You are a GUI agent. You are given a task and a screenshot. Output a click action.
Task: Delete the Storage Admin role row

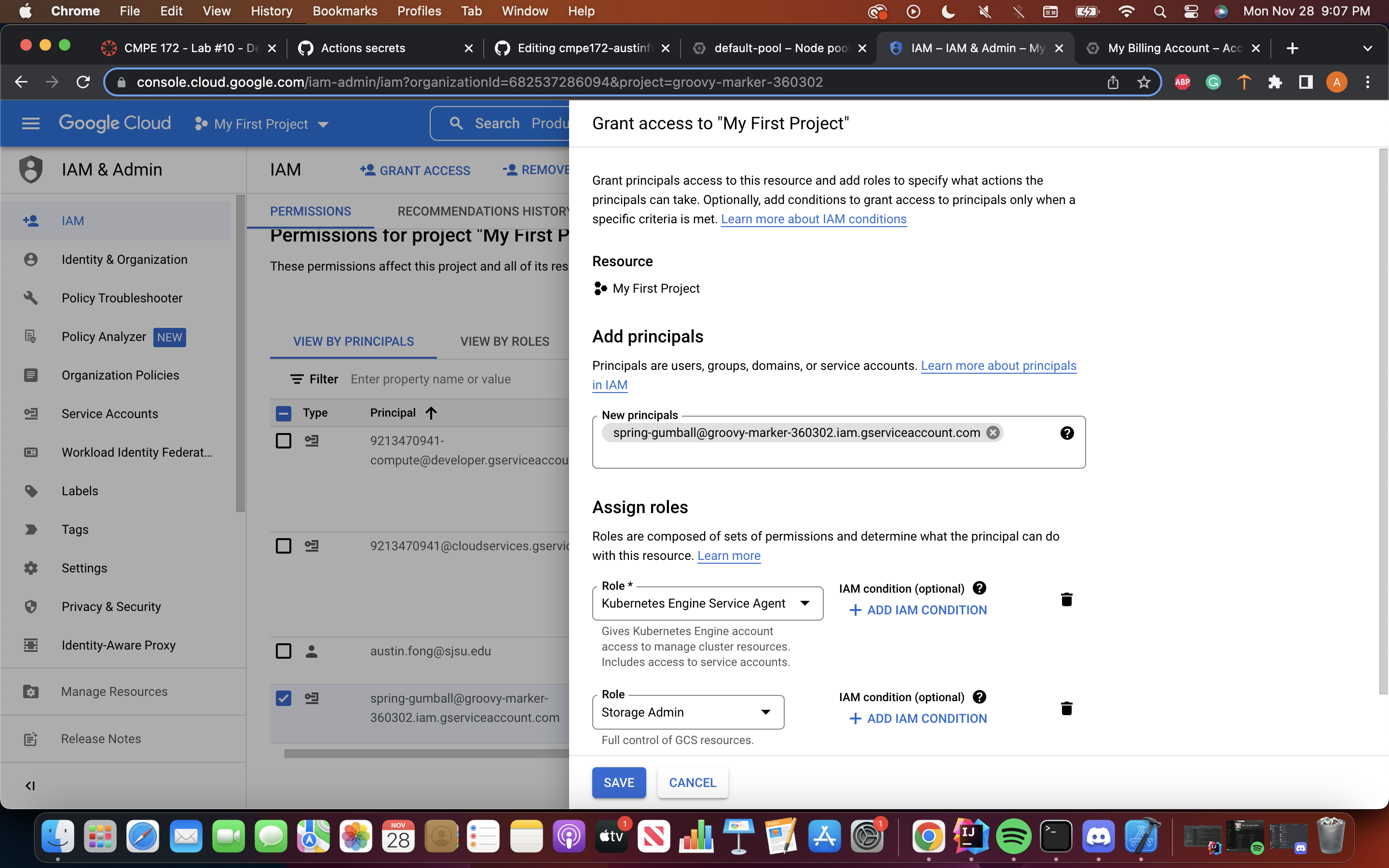[x=1066, y=708]
